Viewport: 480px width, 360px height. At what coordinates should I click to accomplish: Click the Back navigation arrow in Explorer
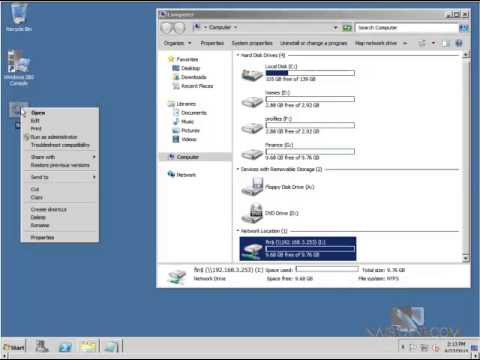167,28
